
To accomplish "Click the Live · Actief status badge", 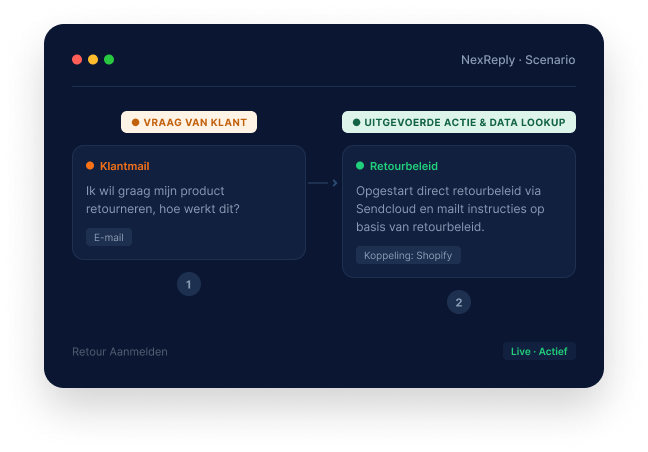I will 539,352.
